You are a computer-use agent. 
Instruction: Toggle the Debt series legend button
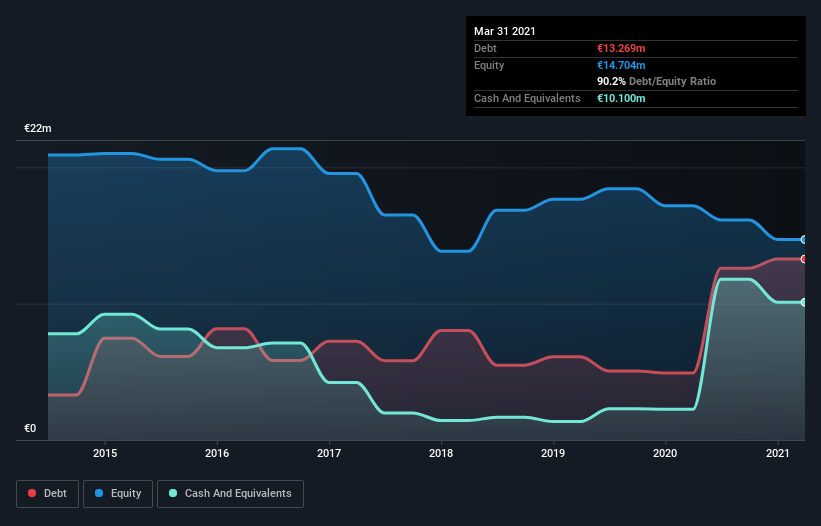click(x=47, y=494)
